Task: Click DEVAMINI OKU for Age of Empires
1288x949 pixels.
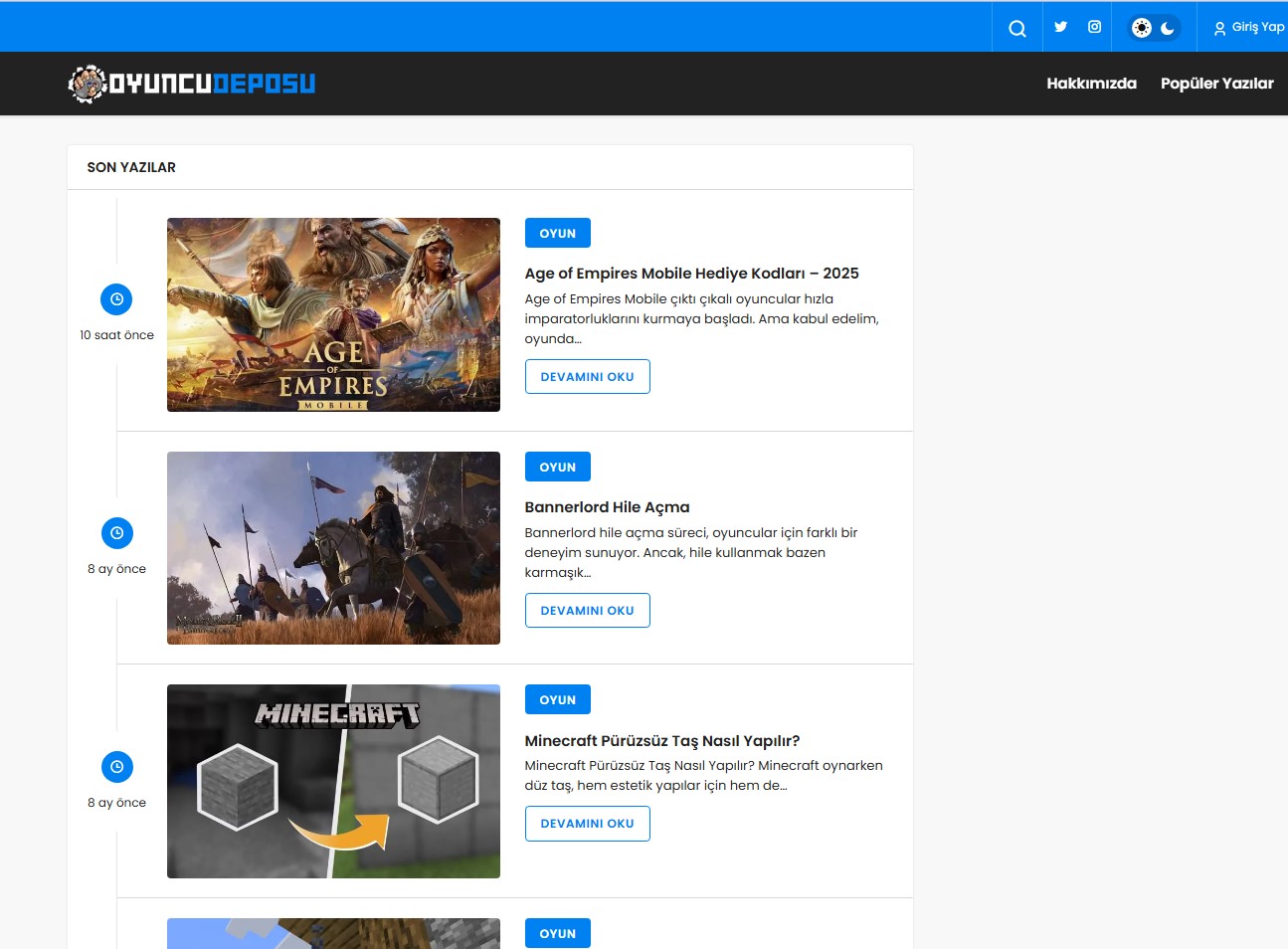Action: point(587,377)
